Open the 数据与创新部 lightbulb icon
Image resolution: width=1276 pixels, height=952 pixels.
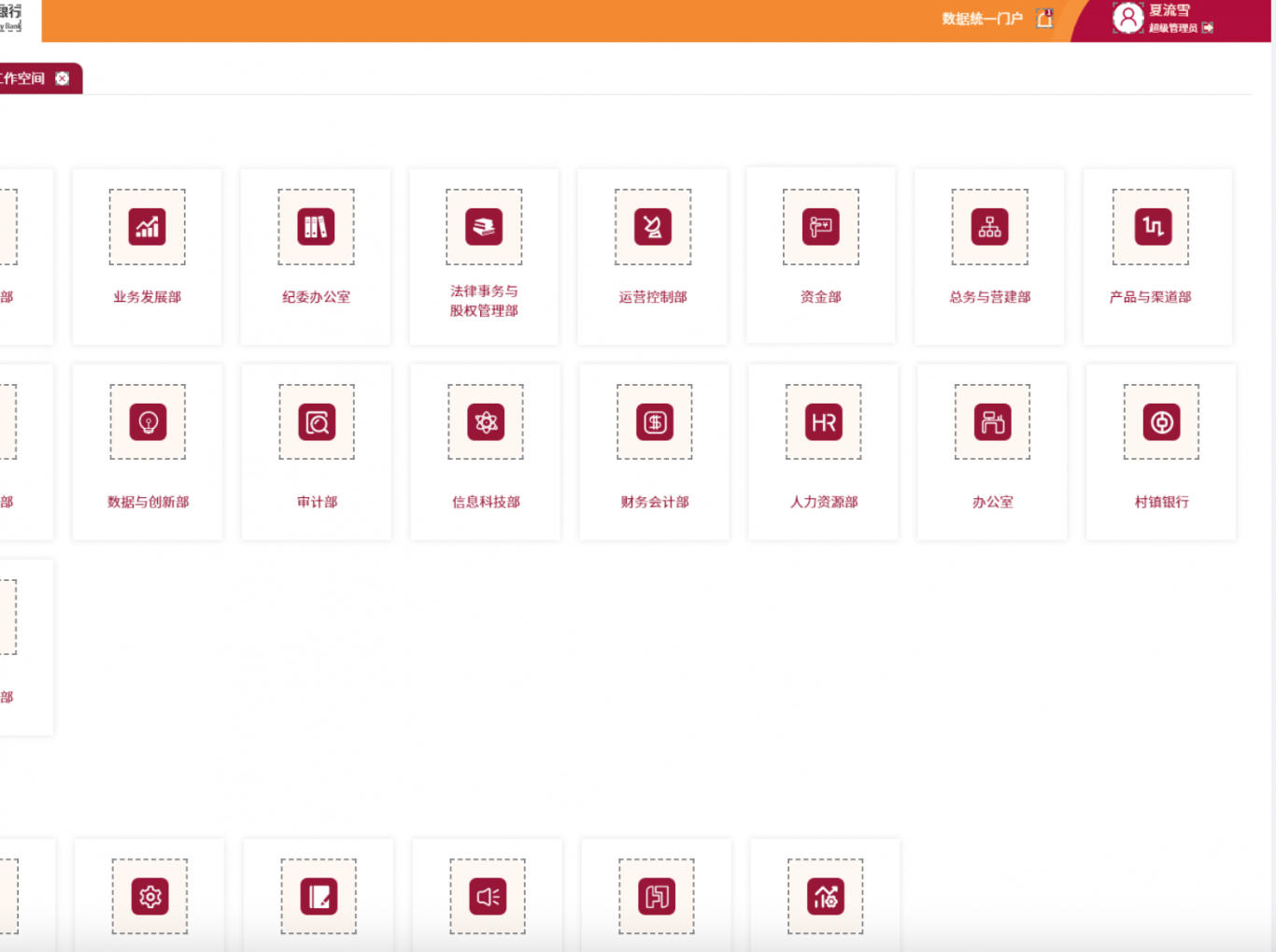[148, 422]
